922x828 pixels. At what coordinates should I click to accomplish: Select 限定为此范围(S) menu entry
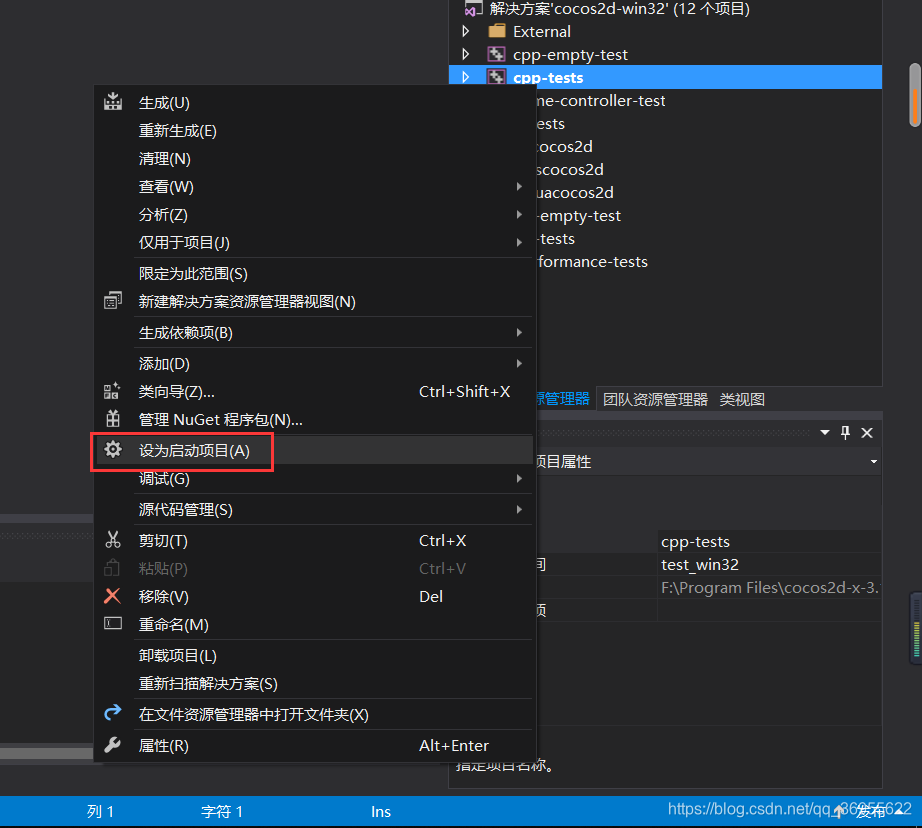pyautogui.click(x=314, y=273)
